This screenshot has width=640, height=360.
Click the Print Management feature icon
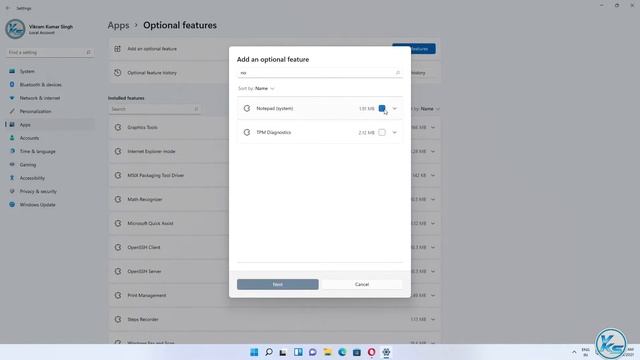118,295
